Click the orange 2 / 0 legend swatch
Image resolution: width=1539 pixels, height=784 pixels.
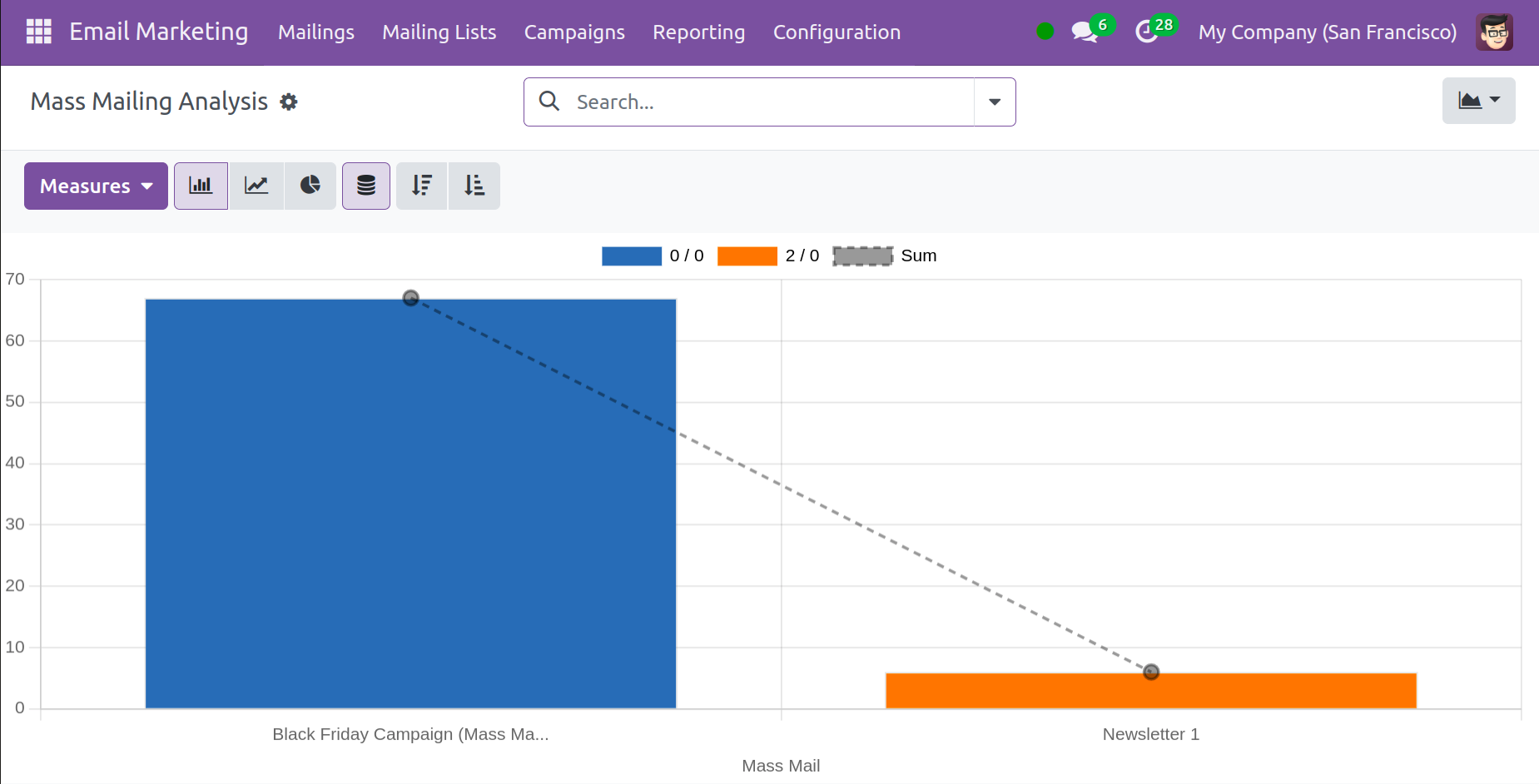pyautogui.click(x=747, y=256)
